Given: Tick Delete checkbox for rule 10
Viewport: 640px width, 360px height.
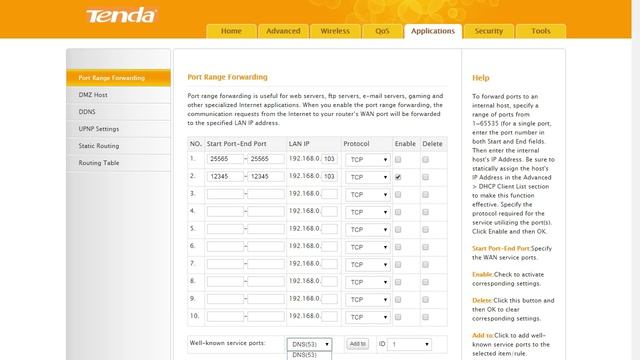Looking at the screenshot, I should [x=426, y=317].
